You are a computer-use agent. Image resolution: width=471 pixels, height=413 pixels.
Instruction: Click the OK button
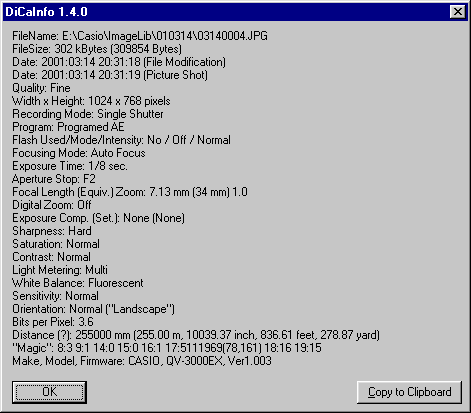point(49,392)
